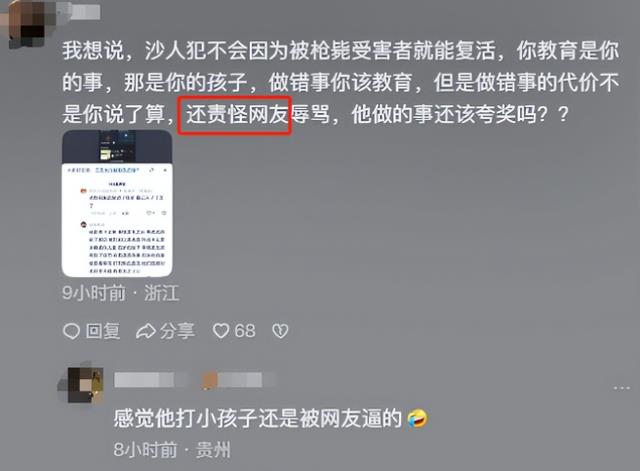Tap the 贵州 location label
640x471 pixels.
point(213,450)
